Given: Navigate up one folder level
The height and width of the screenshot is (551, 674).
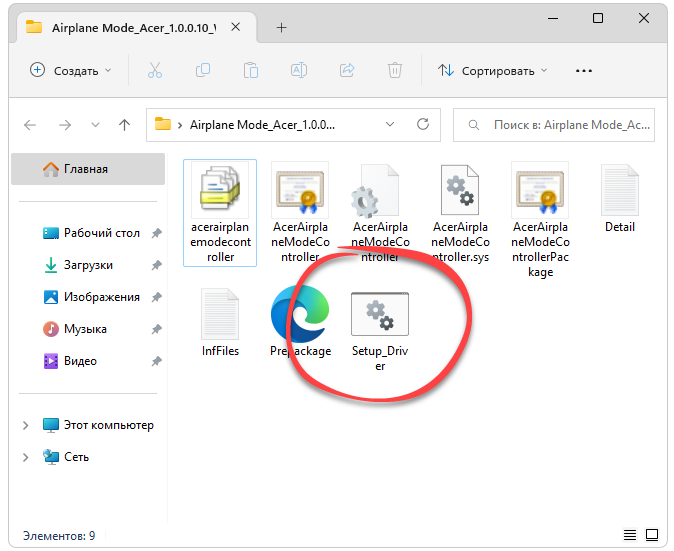Looking at the screenshot, I should pyautogui.click(x=124, y=125).
